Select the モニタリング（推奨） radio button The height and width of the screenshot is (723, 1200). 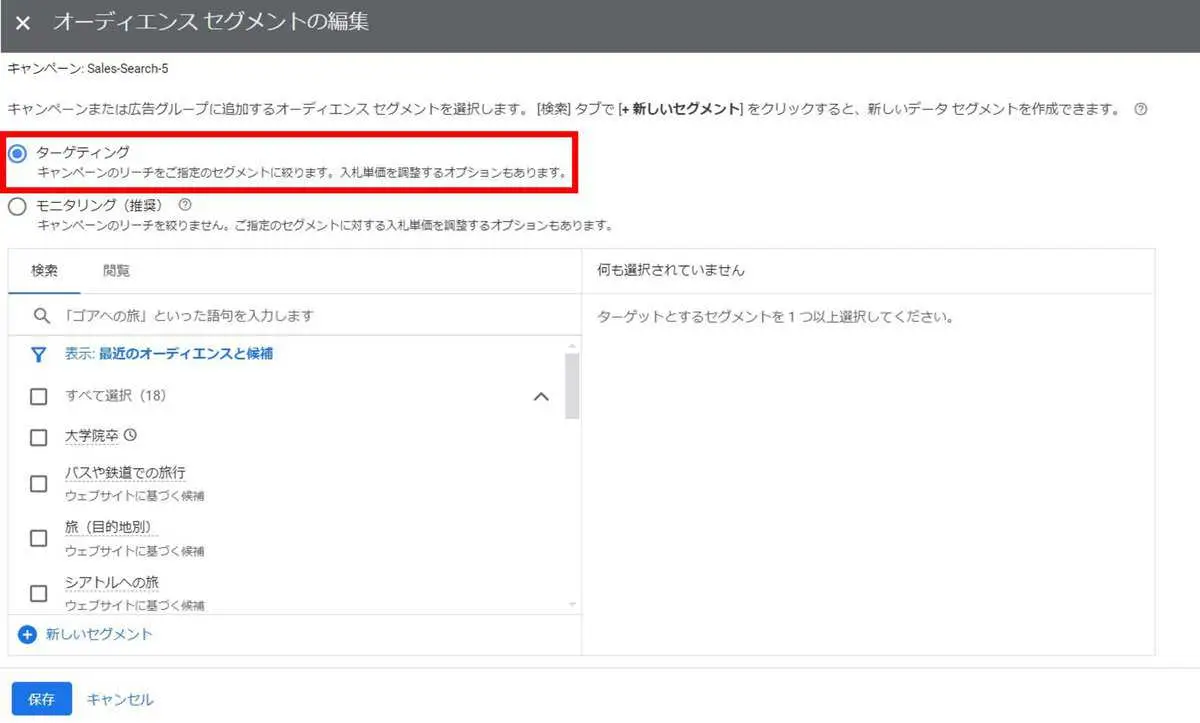[16, 205]
